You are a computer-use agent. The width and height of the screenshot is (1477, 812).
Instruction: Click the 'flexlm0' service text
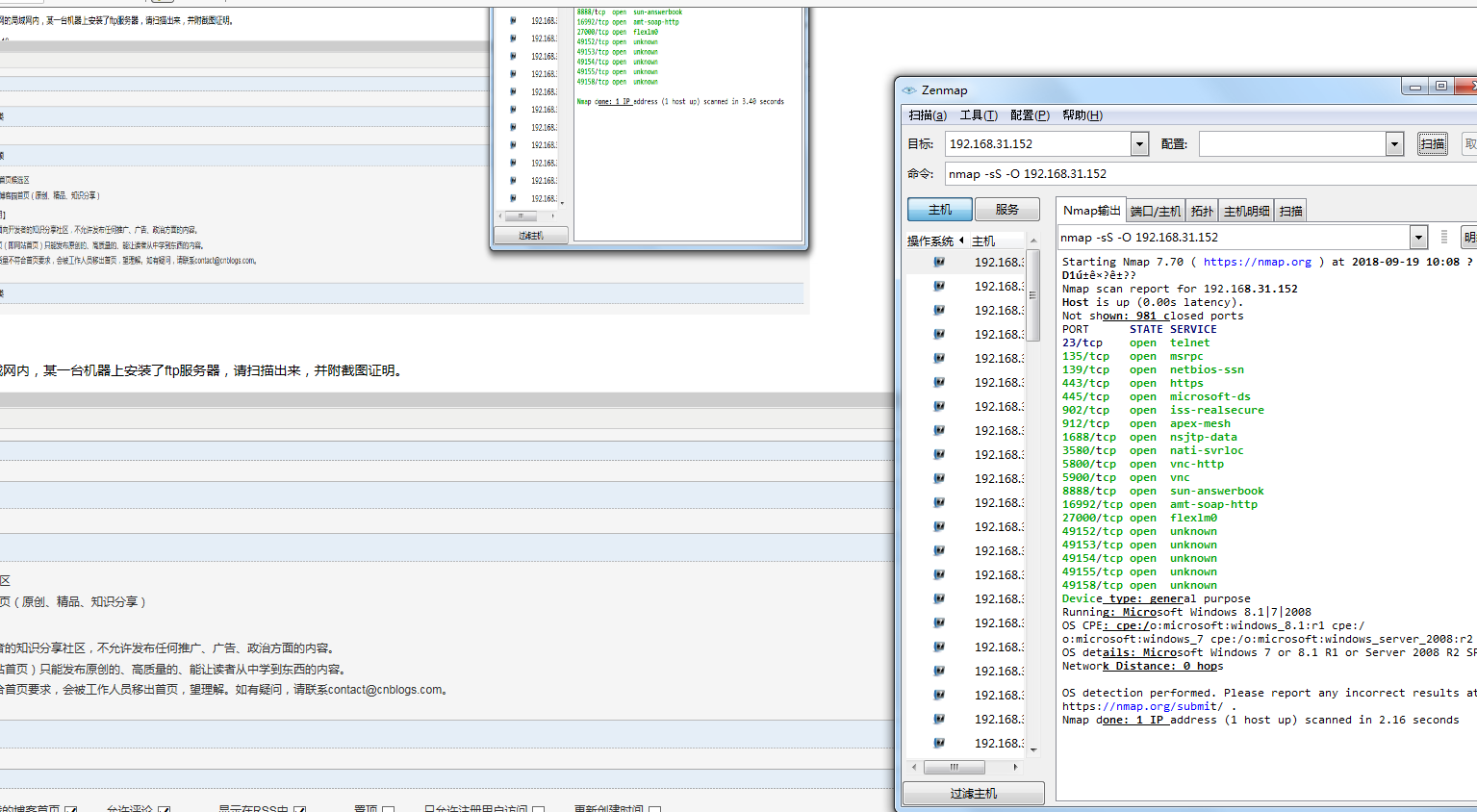[1193, 518]
